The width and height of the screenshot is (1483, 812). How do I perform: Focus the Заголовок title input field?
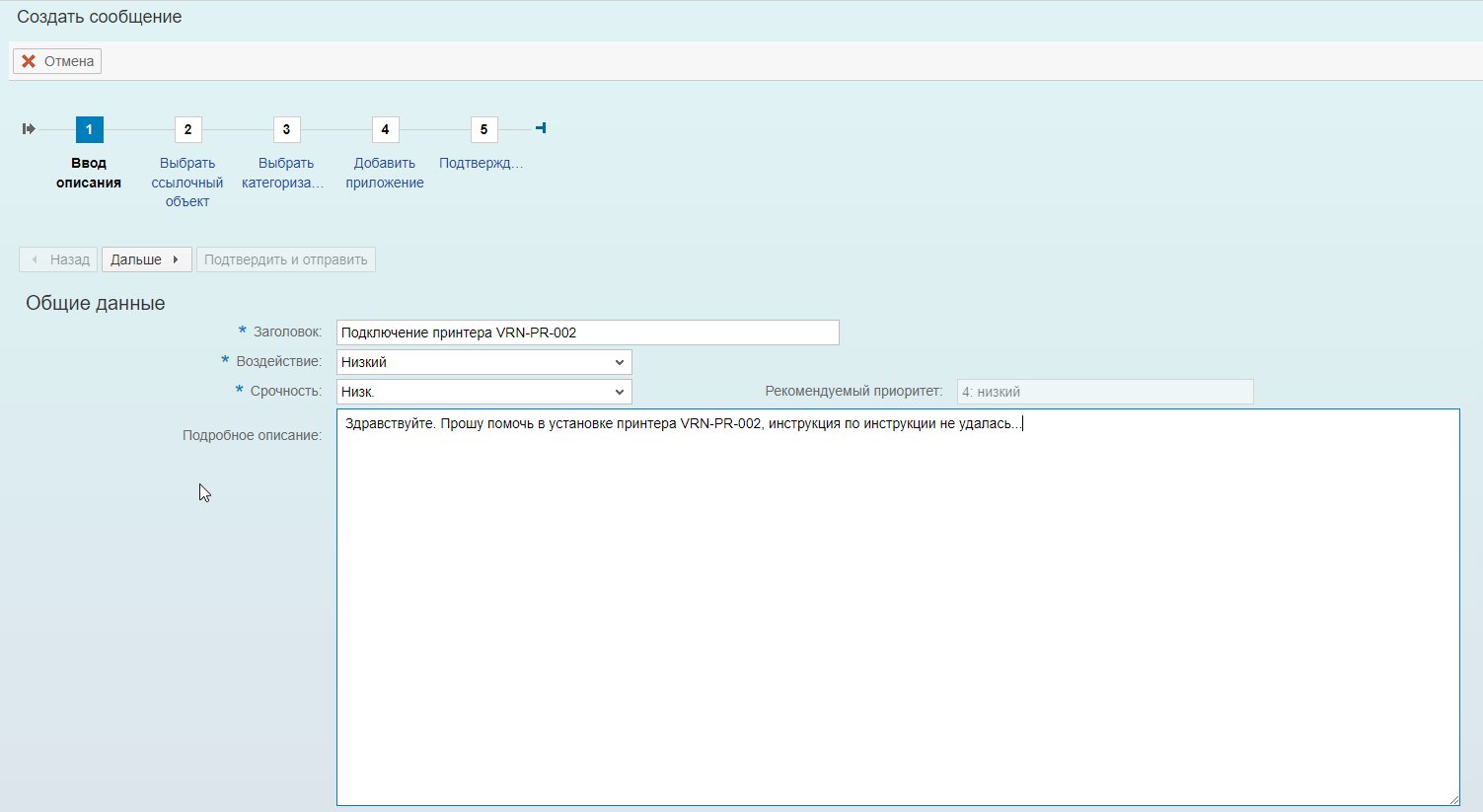pyautogui.click(x=587, y=332)
